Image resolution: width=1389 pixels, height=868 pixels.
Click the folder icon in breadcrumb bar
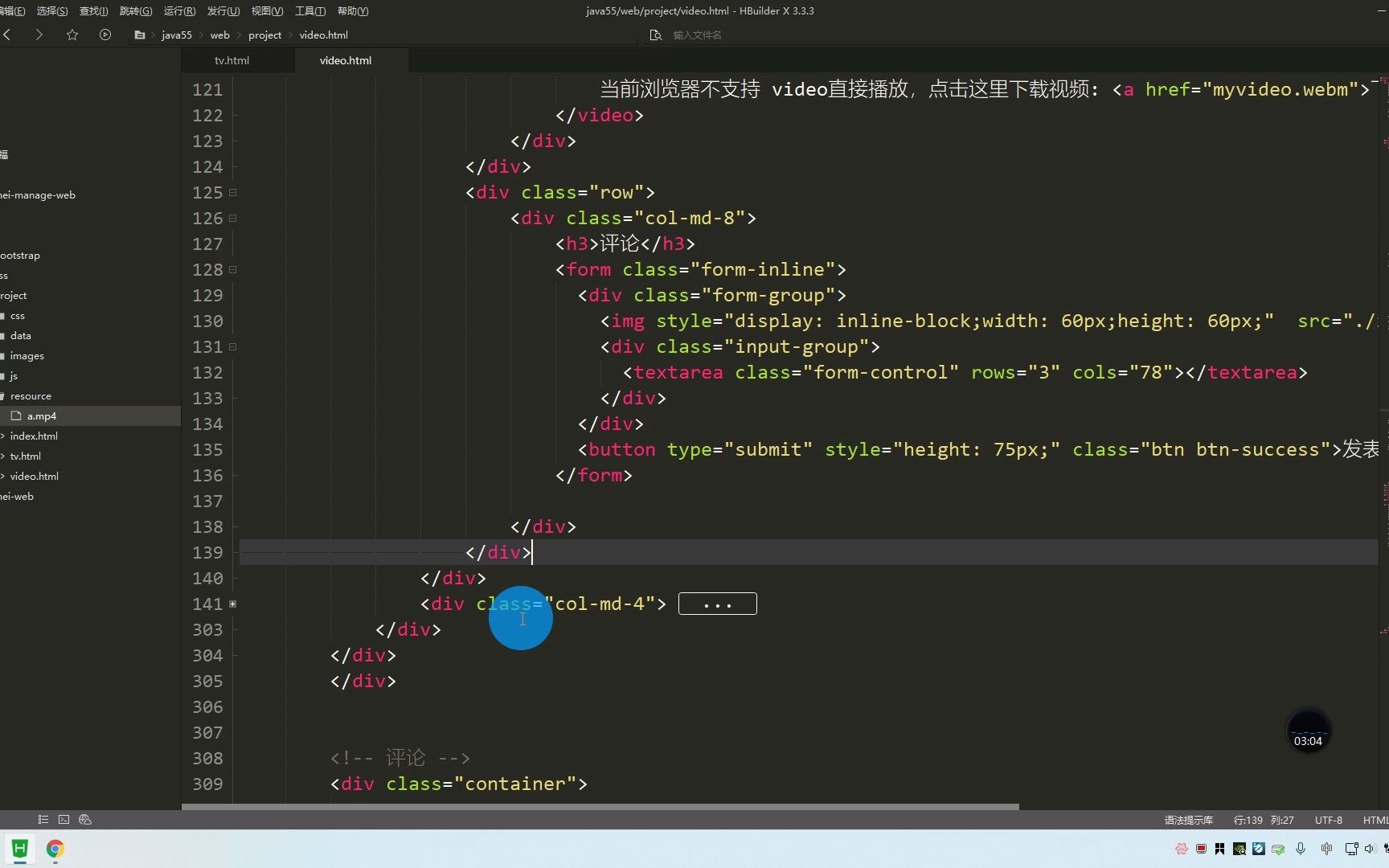click(140, 35)
